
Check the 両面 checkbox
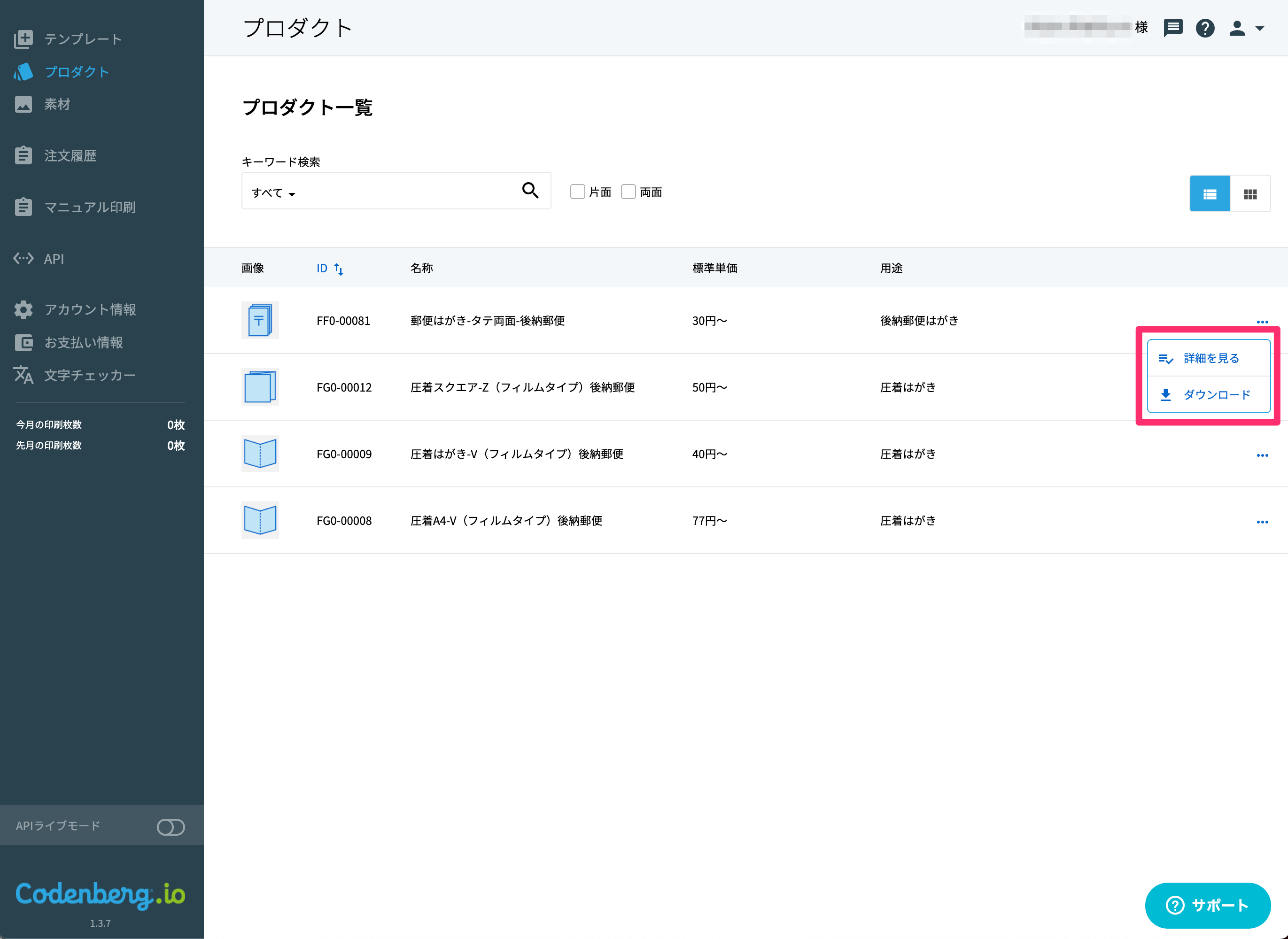[628, 192]
